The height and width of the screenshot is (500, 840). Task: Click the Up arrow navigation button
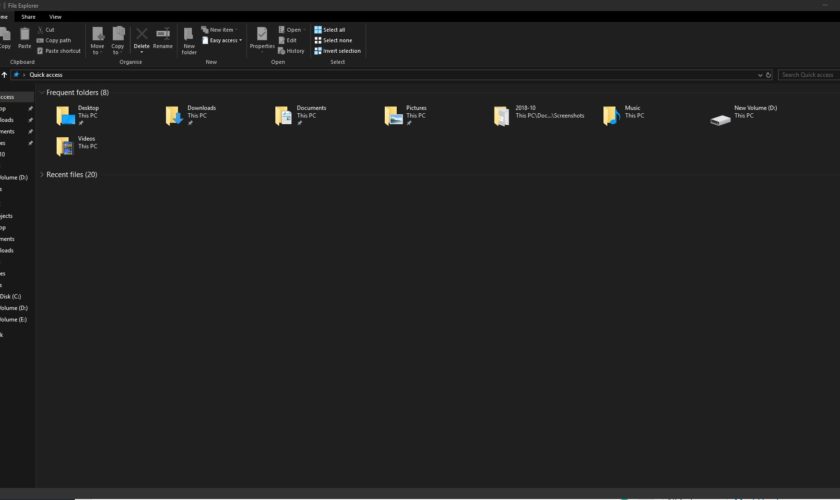pyautogui.click(x=4, y=75)
